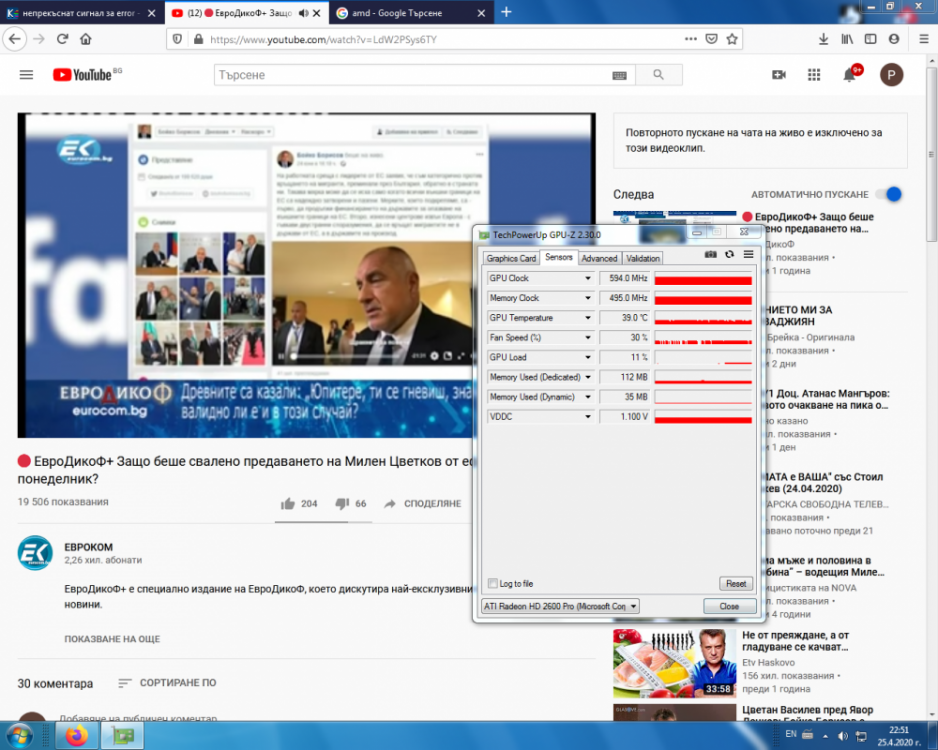This screenshot has height=750, width=938.
Task: Click Firefox icon in taskbar
Action: (77, 735)
